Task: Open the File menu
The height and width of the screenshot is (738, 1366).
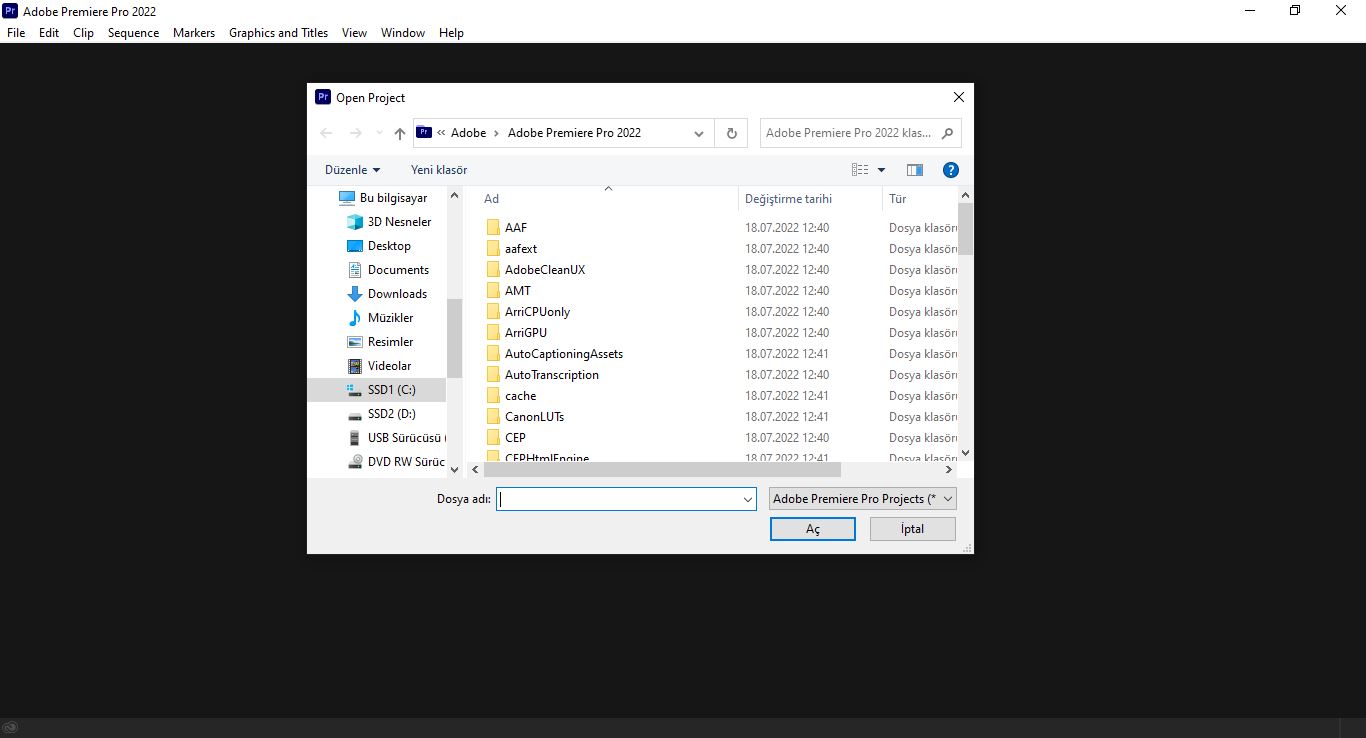Action: click(16, 33)
